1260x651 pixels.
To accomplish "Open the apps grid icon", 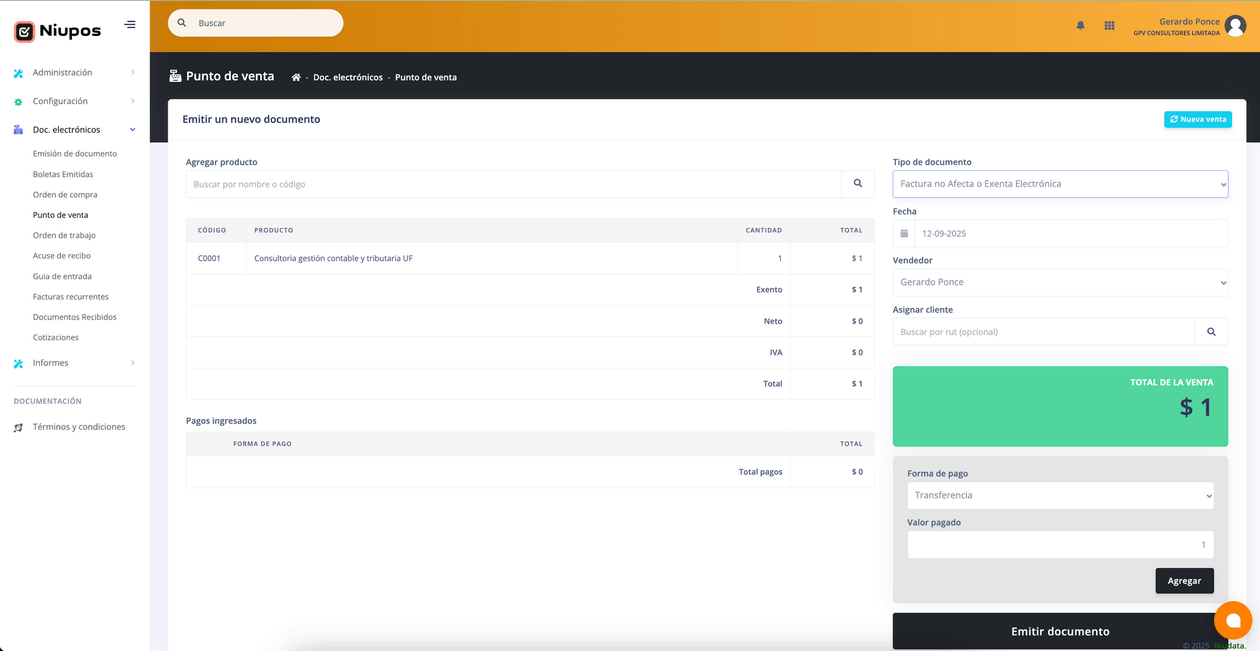I will click(x=1109, y=25).
